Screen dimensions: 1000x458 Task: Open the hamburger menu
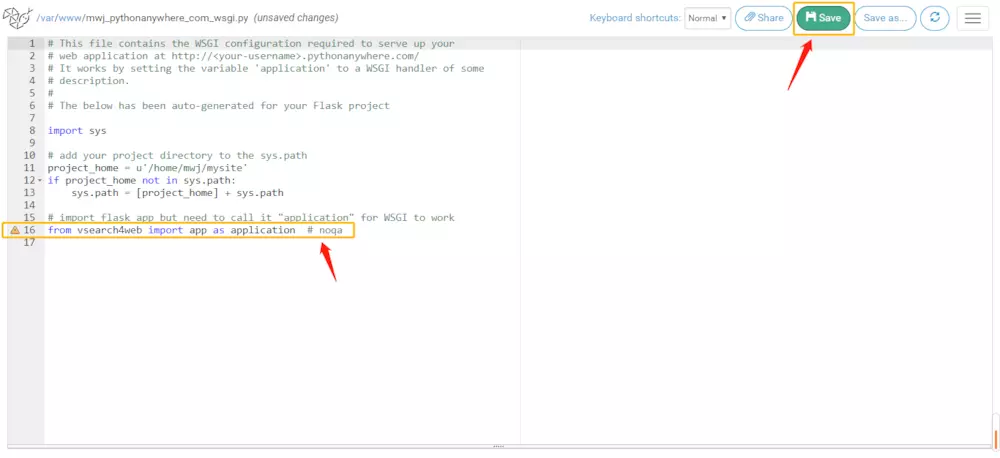click(973, 18)
